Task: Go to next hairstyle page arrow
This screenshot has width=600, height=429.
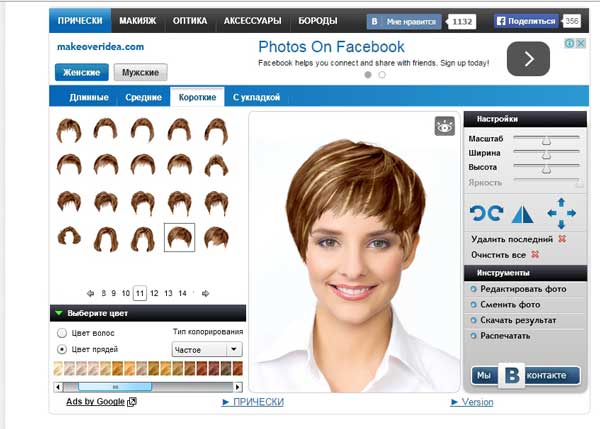Action: click(x=205, y=293)
